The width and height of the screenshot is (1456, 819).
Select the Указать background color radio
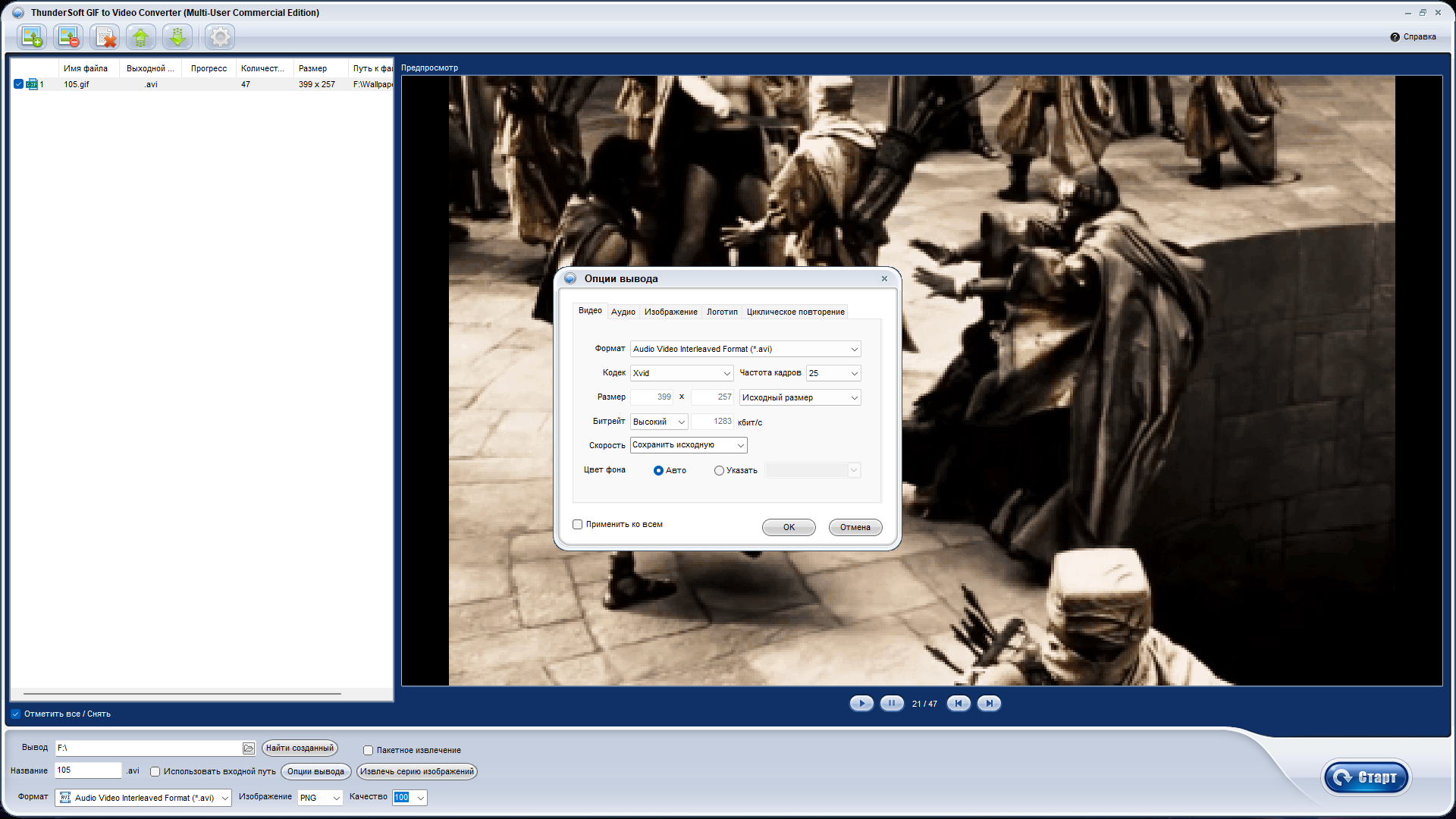click(x=719, y=471)
